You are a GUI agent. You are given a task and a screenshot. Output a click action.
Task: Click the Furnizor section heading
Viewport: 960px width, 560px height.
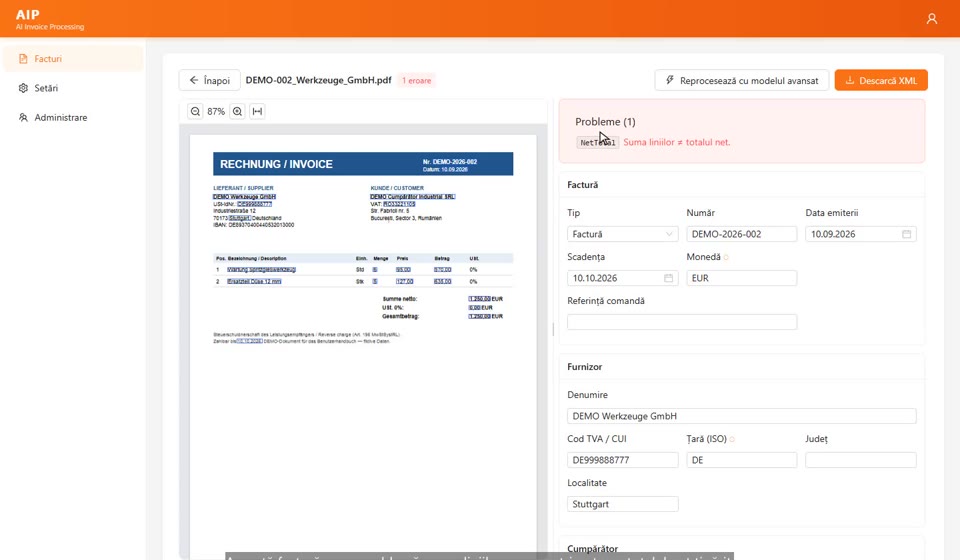click(585, 367)
